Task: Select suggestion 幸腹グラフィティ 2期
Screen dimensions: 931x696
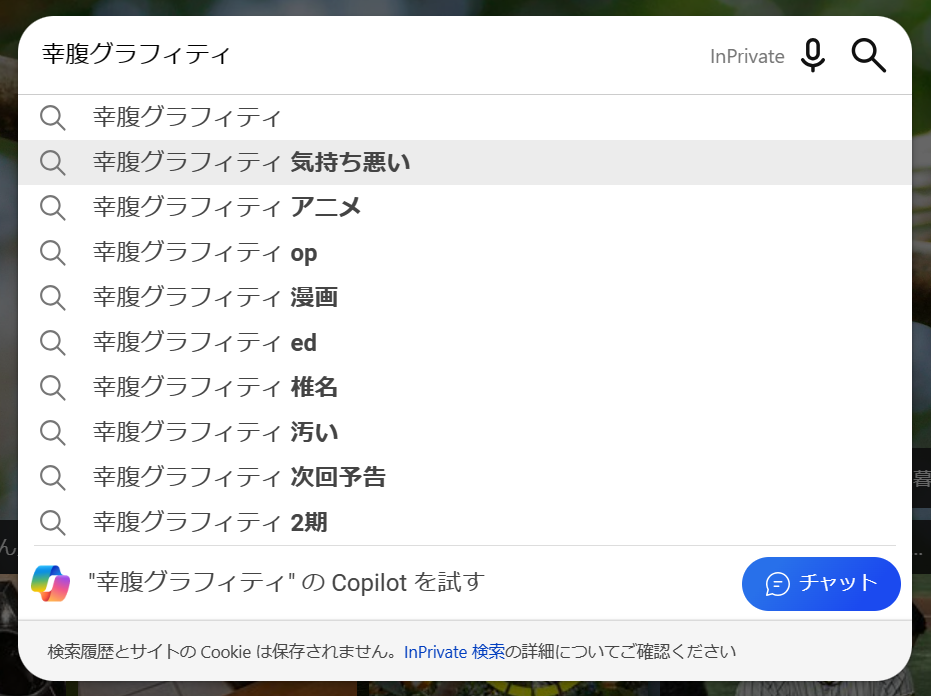Action: tap(465, 523)
